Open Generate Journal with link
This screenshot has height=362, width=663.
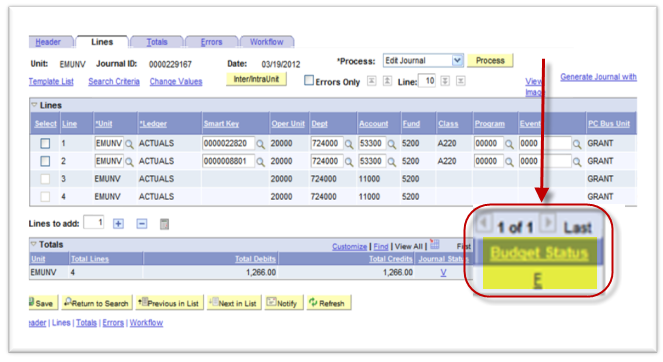click(x=598, y=77)
